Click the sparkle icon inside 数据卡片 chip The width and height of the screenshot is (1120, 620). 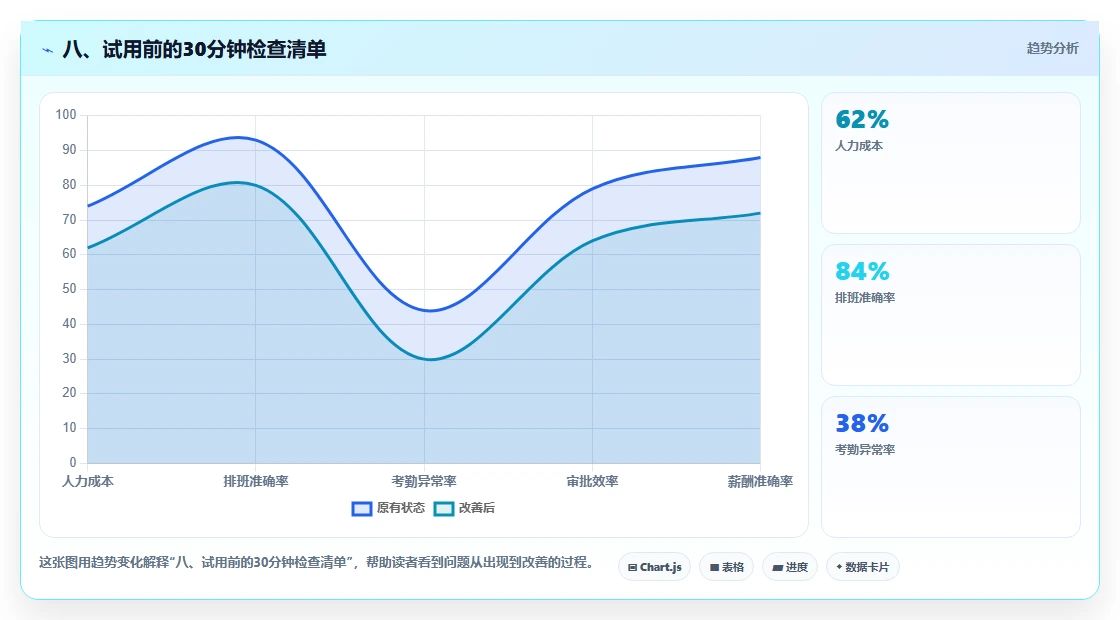click(839, 567)
